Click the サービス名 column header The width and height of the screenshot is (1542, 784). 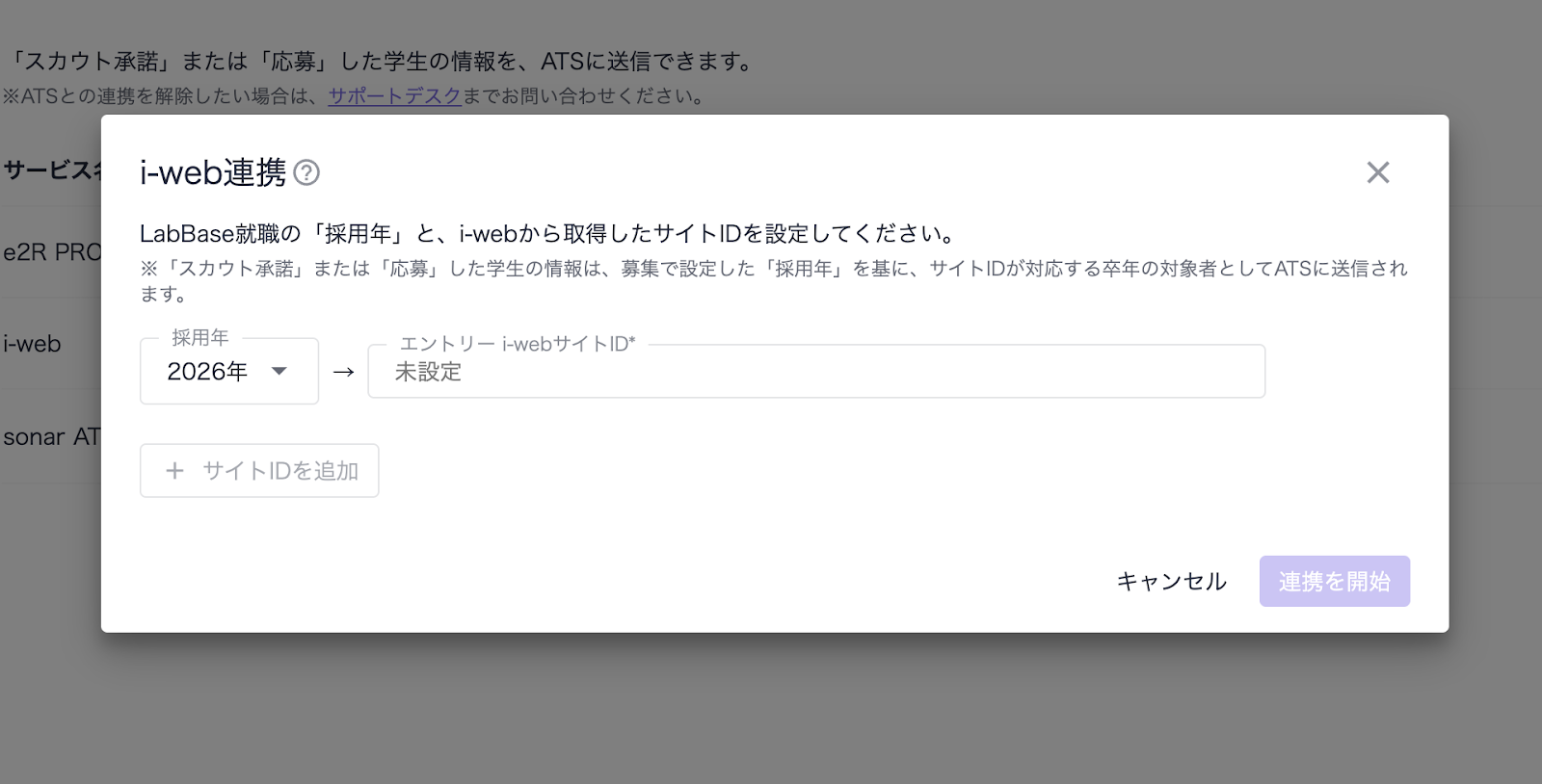(x=50, y=170)
